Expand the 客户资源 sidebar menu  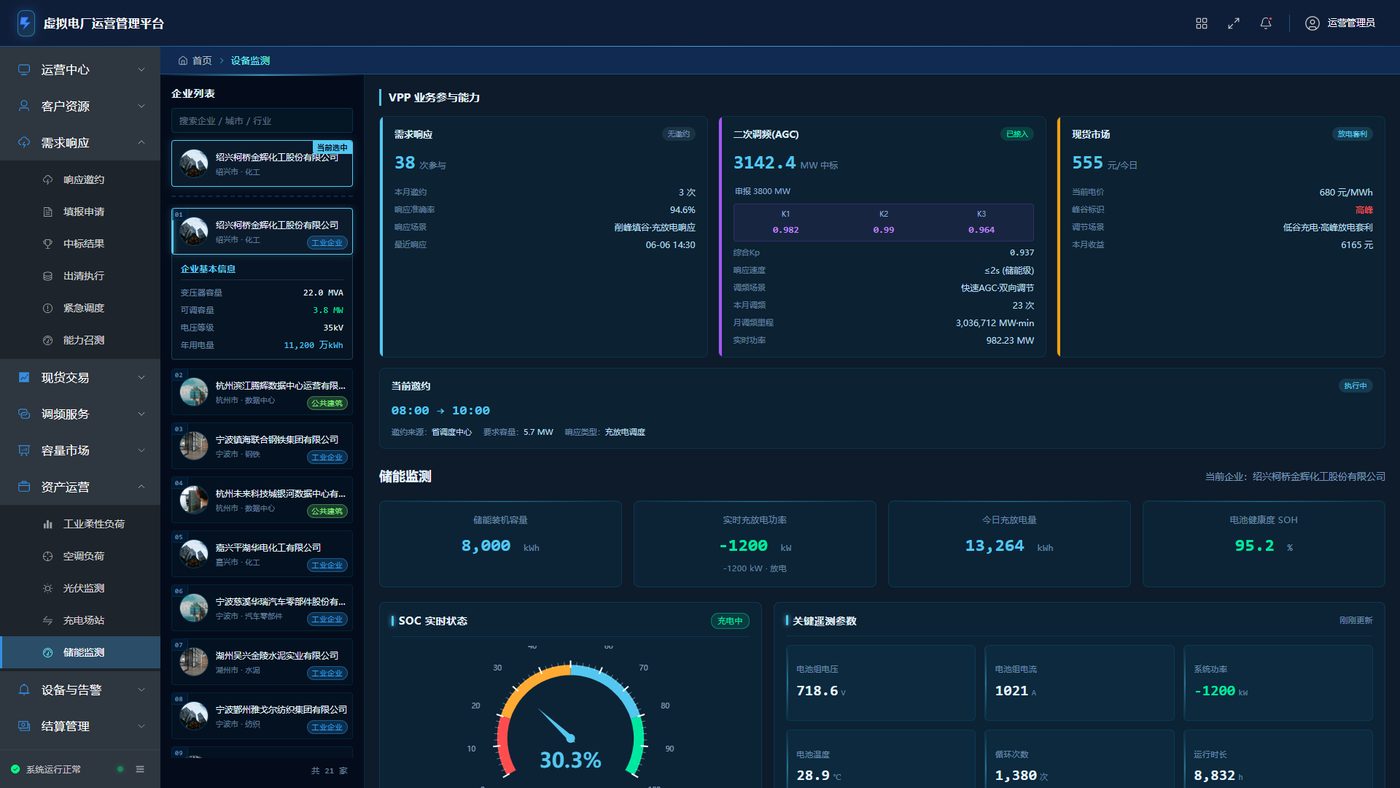tap(80, 106)
